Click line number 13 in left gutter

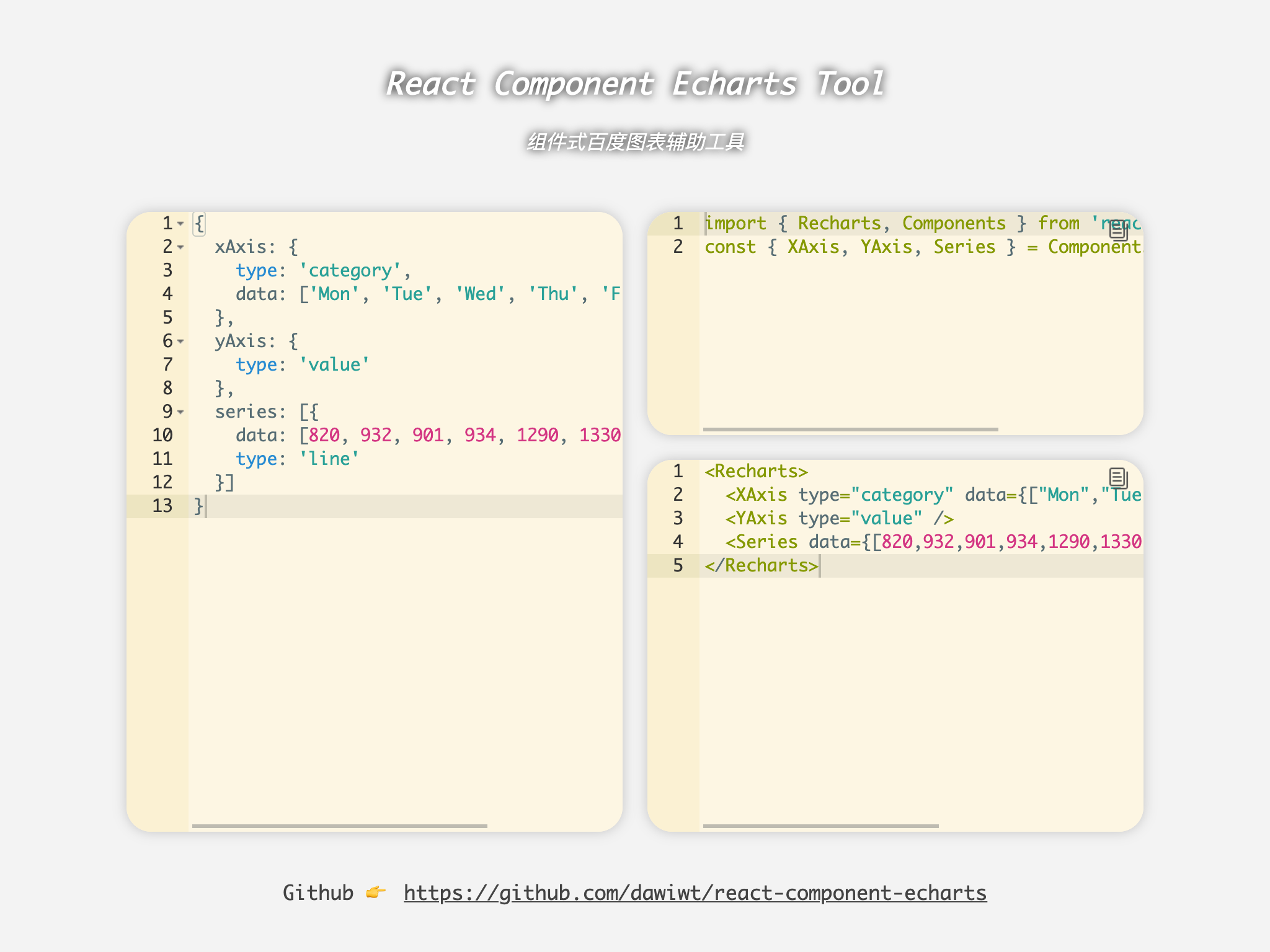162,506
